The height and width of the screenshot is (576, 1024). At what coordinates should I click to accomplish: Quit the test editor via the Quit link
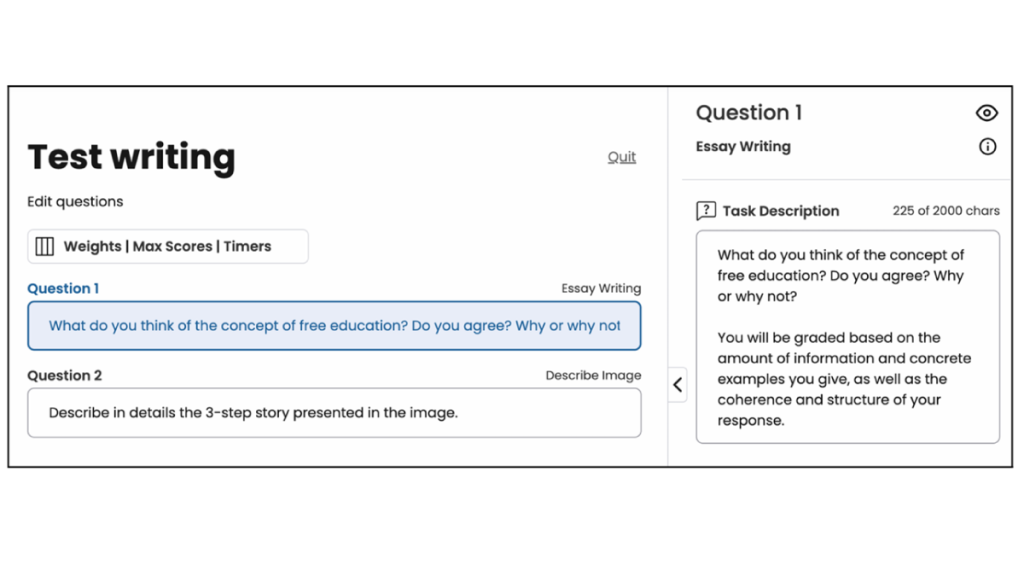tap(621, 157)
